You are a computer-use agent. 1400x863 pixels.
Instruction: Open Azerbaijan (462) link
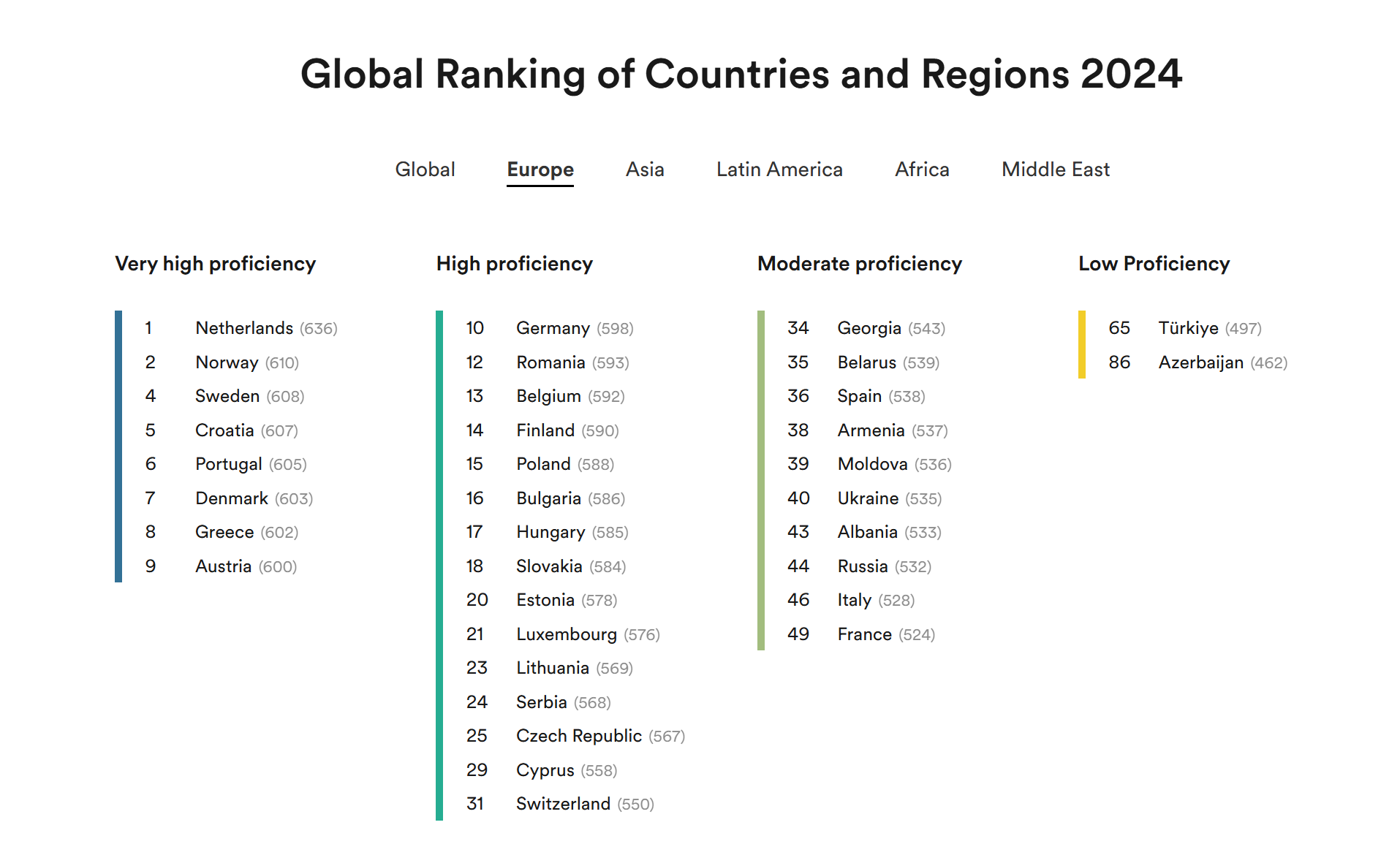[x=1223, y=362]
